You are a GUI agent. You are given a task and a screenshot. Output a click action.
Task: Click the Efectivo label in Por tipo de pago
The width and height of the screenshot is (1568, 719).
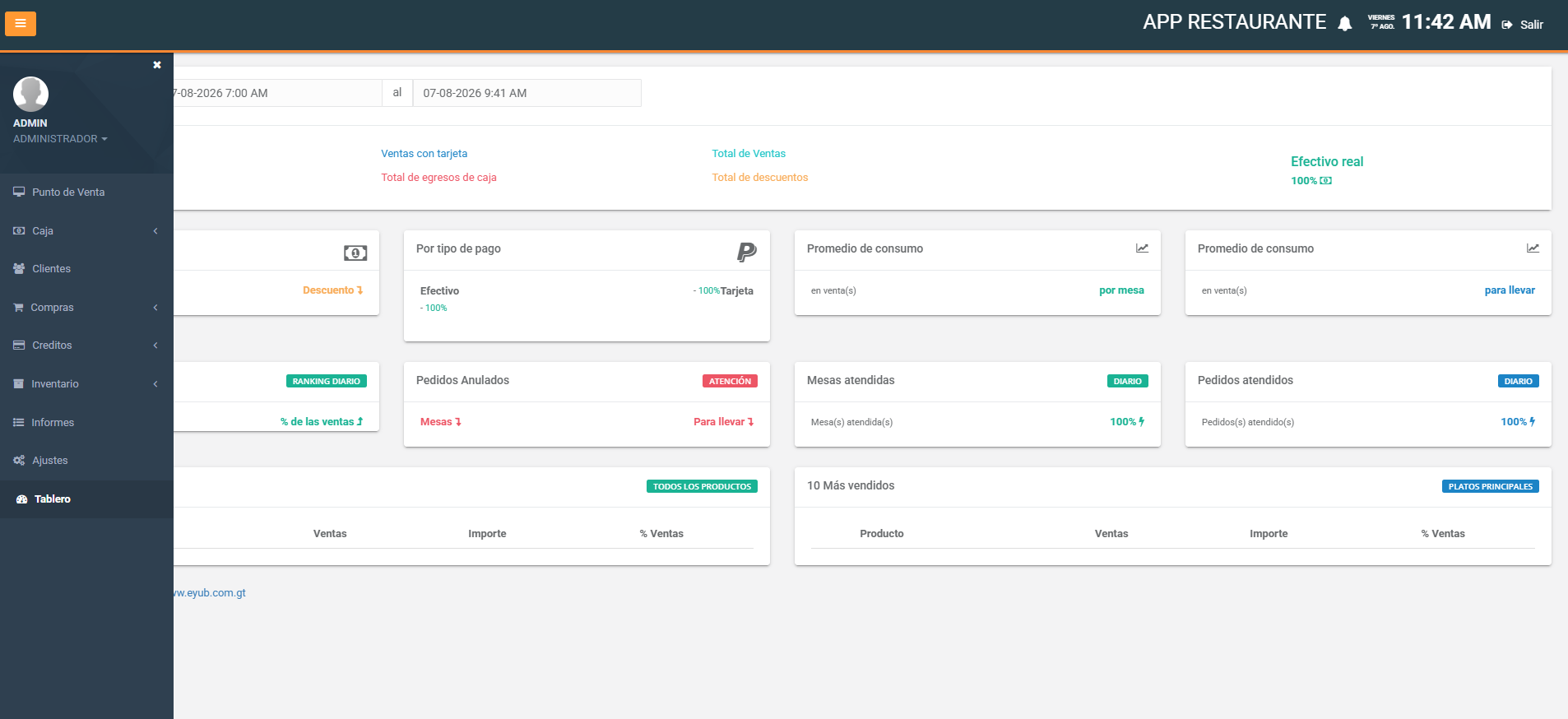[x=440, y=291]
